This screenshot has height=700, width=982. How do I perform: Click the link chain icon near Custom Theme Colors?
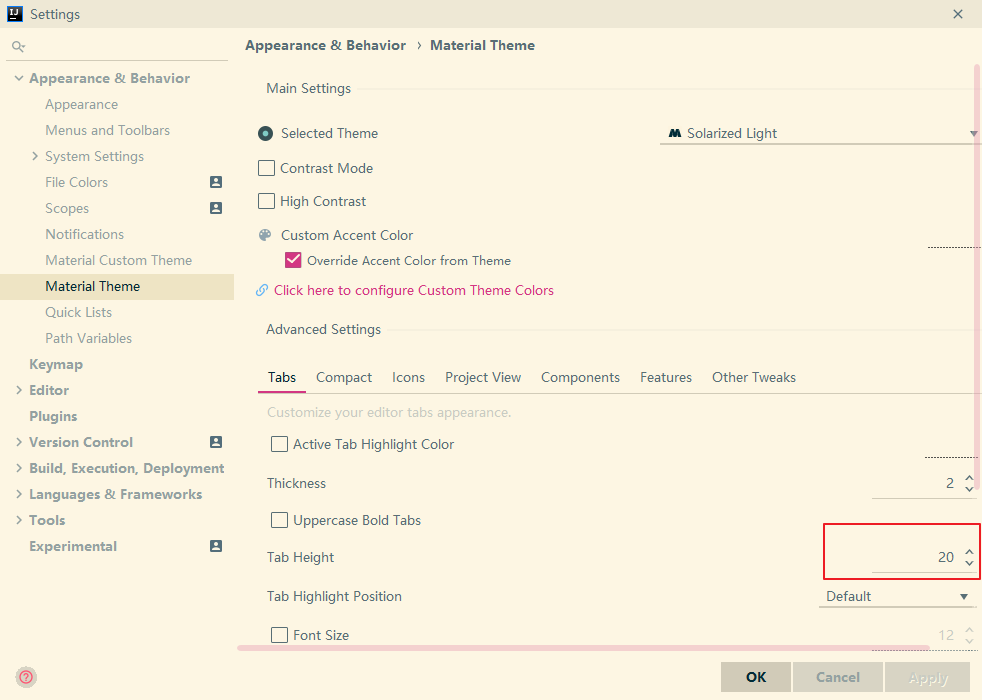point(262,291)
